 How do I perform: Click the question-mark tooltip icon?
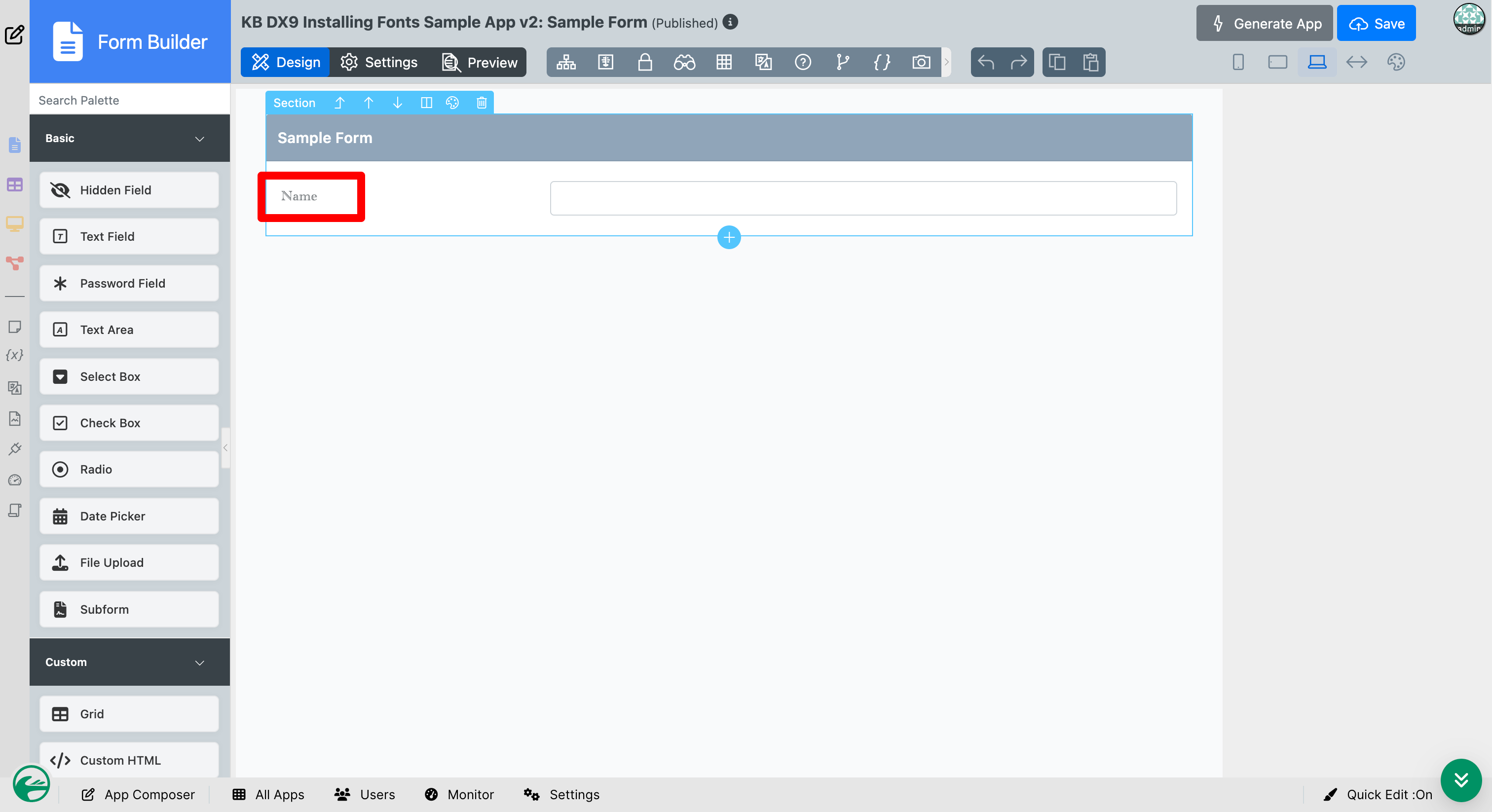803,62
